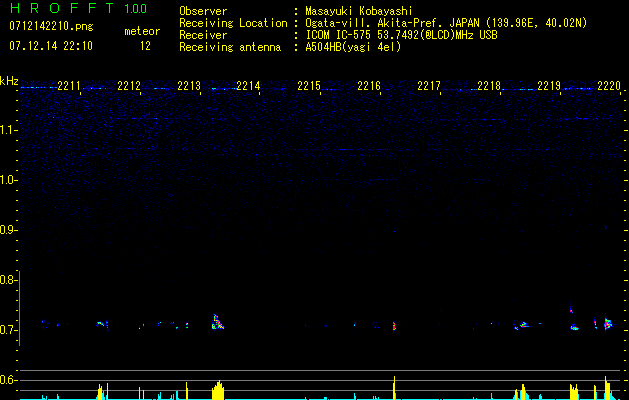This screenshot has width=629, height=400.
Task: Select the Ogata-vill. Akita-Pref. JAPAN location text
Action: coord(446,23)
